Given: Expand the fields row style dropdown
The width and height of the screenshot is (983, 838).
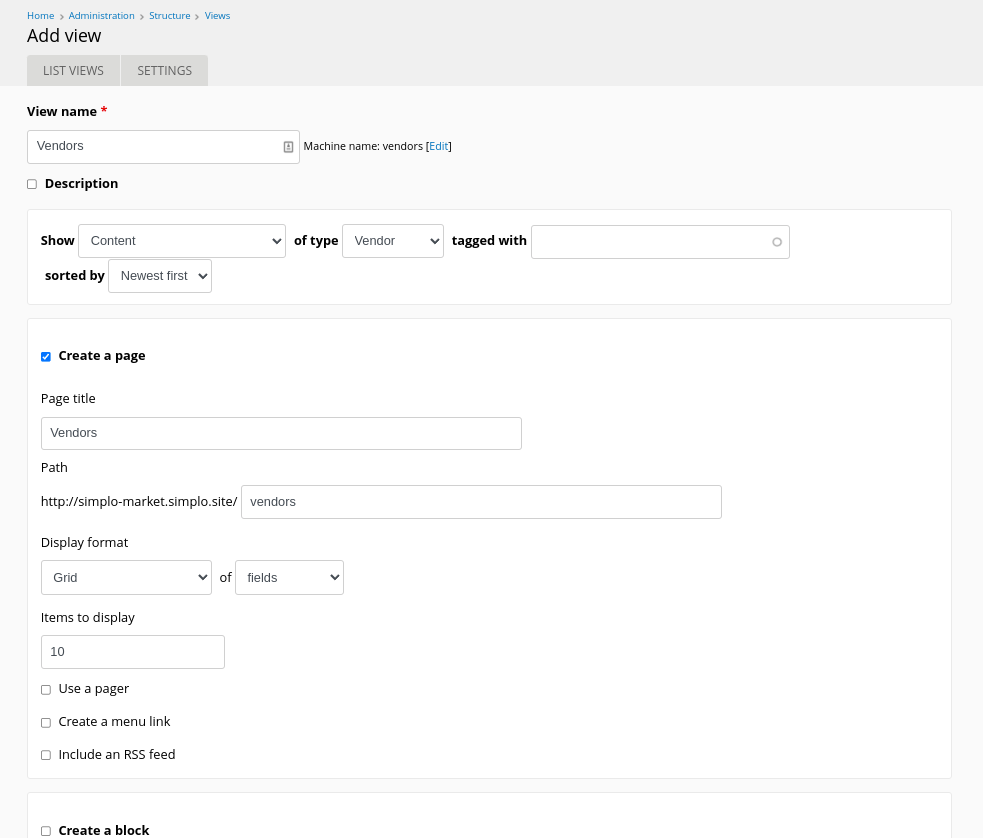Looking at the screenshot, I should [289, 577].
